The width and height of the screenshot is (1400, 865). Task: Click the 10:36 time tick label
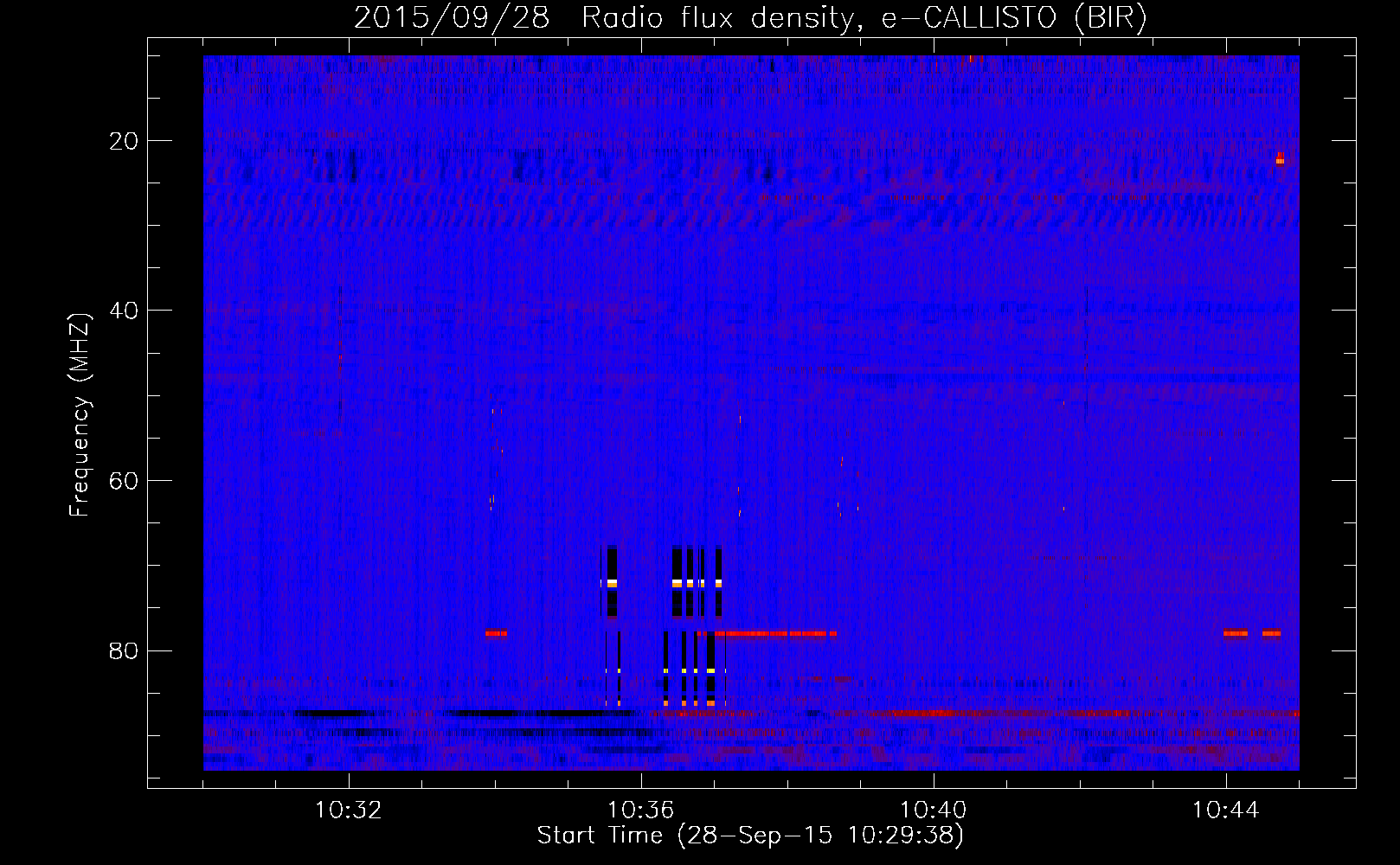pos(641,811)
